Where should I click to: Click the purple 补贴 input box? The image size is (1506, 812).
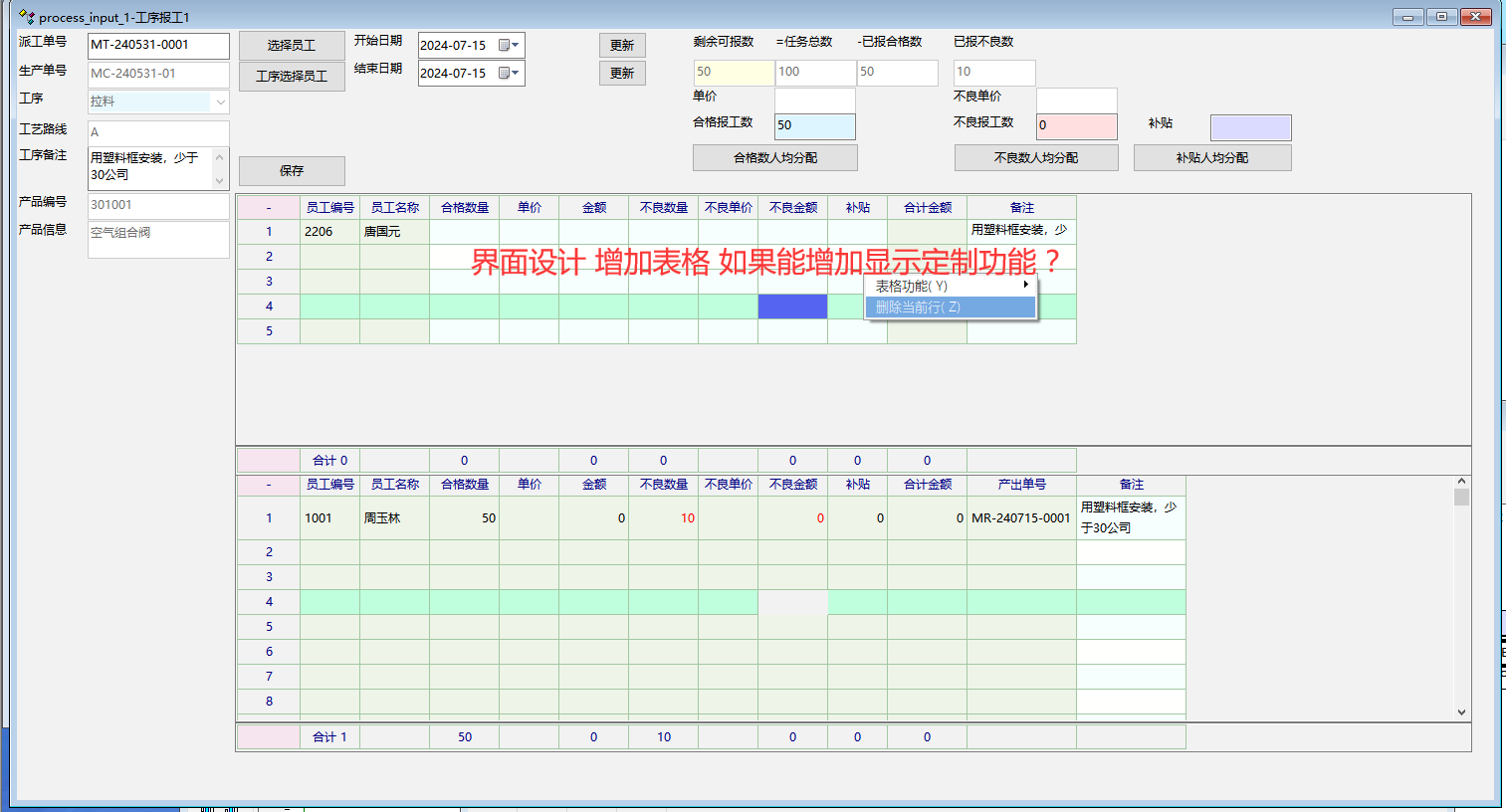point(1250,127)
